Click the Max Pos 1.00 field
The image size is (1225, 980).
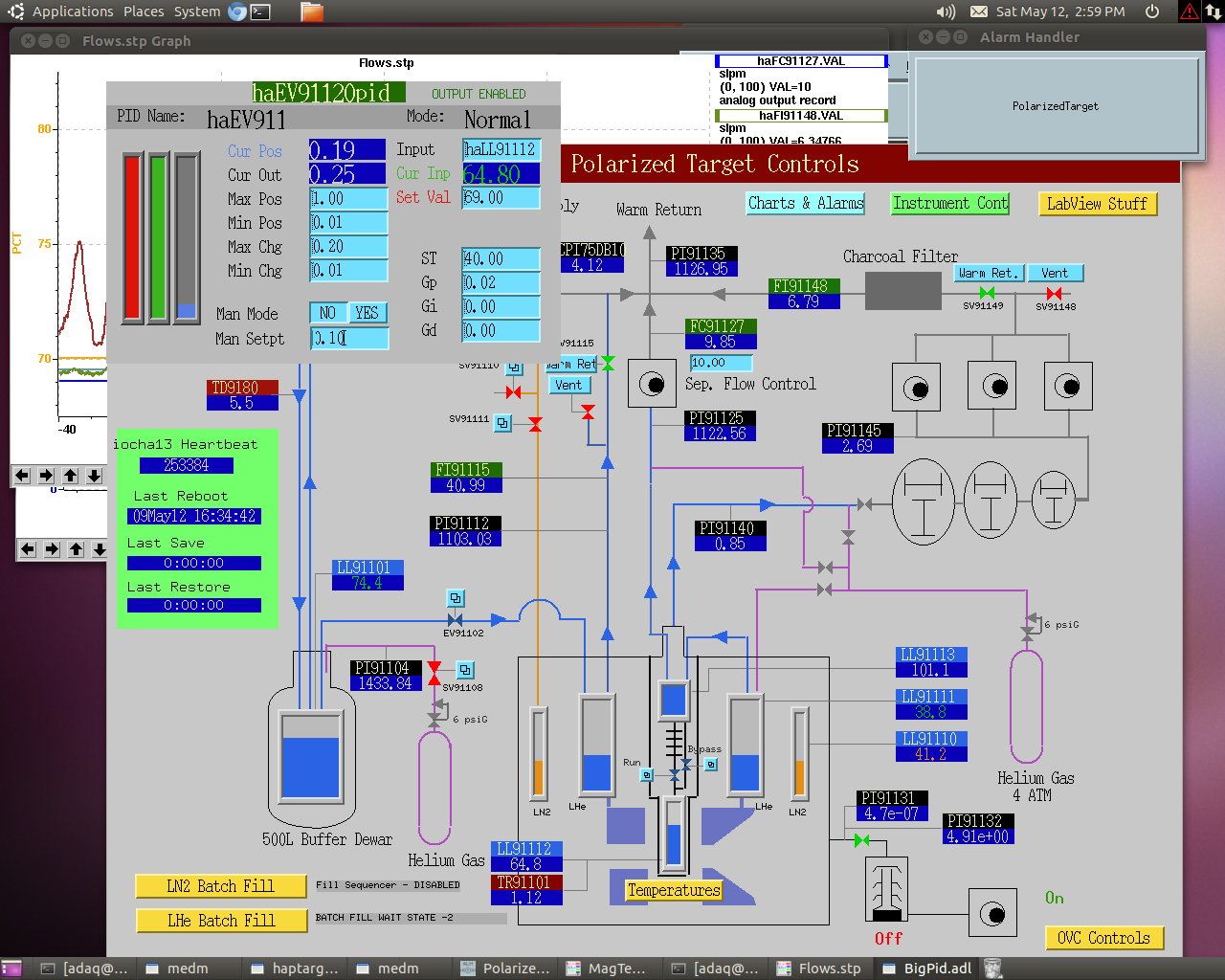(x=349, y=198)
